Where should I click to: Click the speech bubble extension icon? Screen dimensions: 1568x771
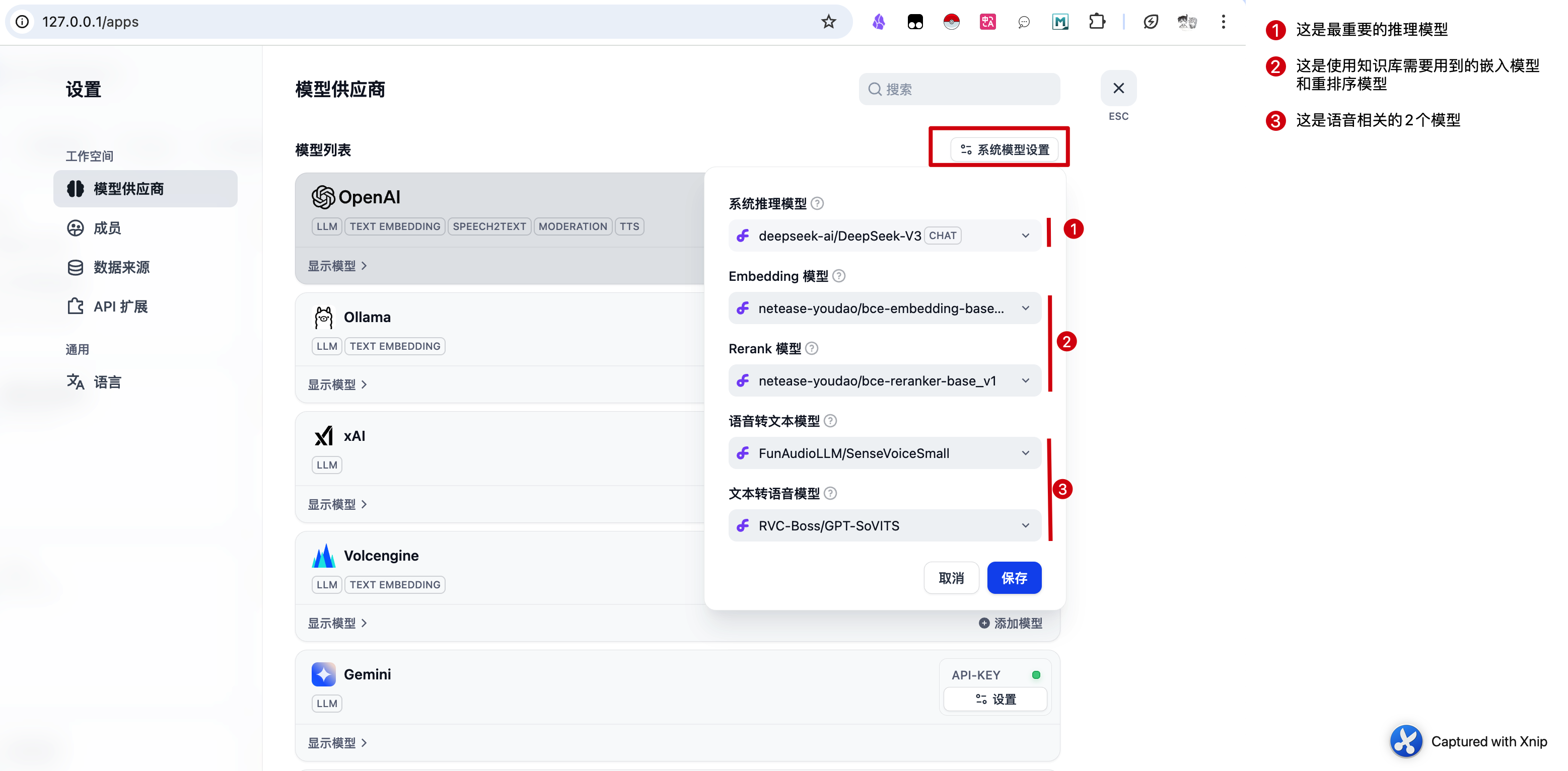click(x=1024, y=23)
